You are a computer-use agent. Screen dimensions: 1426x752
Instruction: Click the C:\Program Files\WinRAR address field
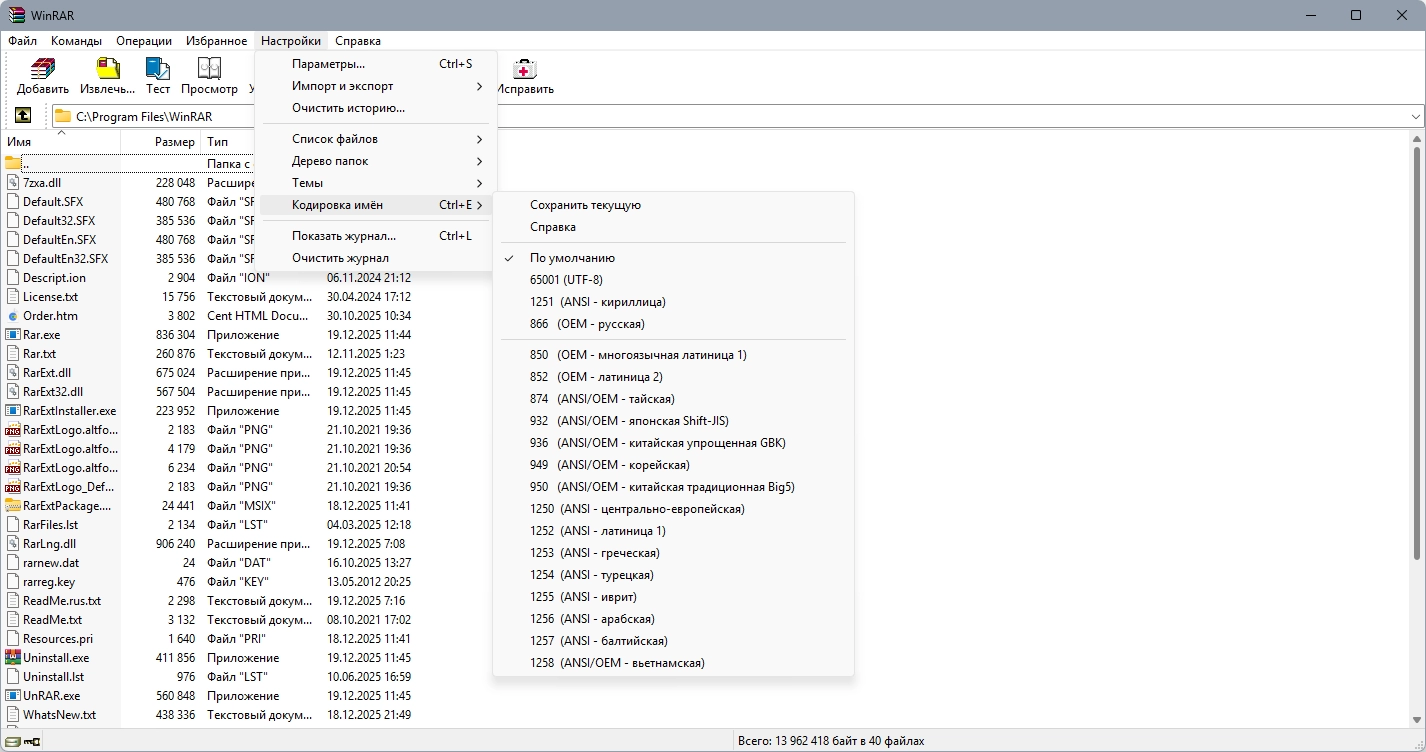737,117
